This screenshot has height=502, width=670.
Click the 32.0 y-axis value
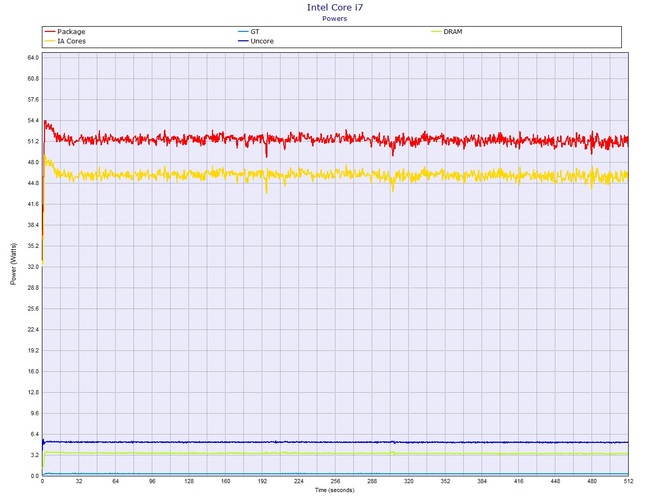point(33,267)
